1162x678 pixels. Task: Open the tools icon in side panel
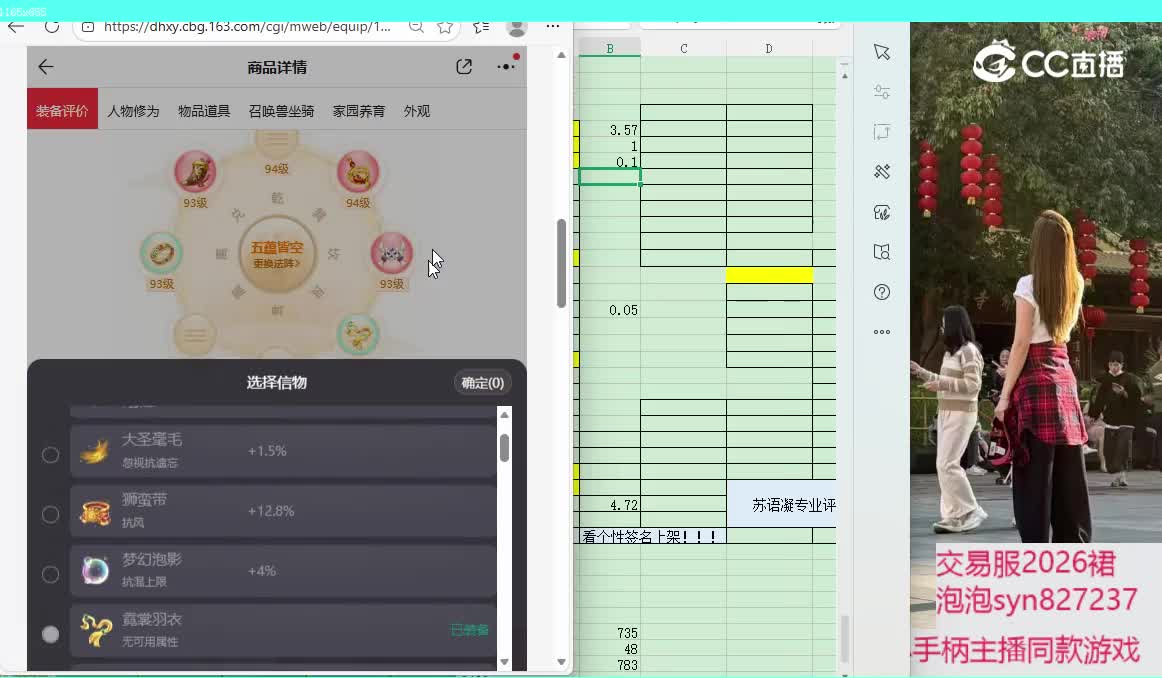pos(881,172)
